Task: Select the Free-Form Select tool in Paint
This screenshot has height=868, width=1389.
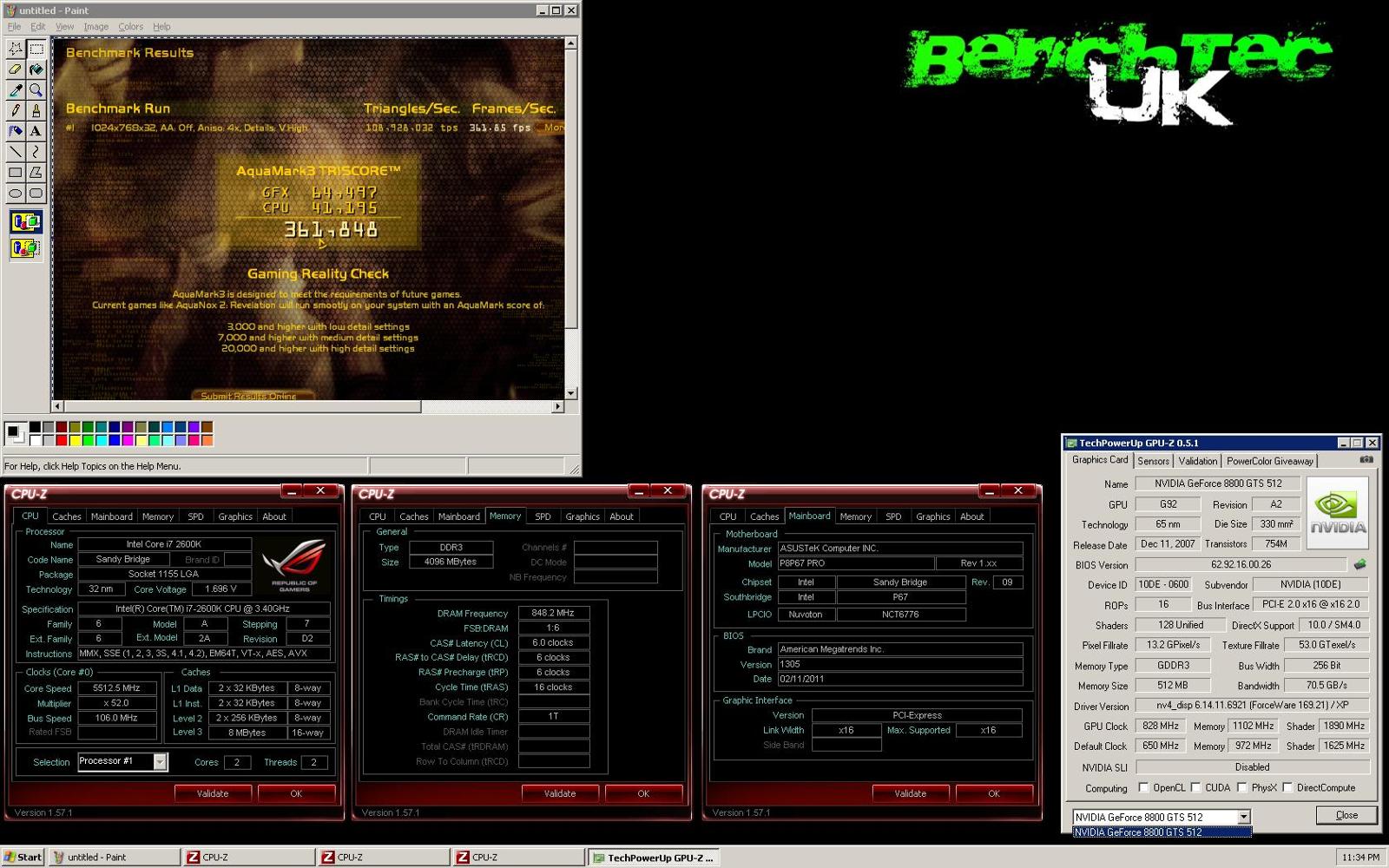Action: pyautogui.click(x=16, y=49)
